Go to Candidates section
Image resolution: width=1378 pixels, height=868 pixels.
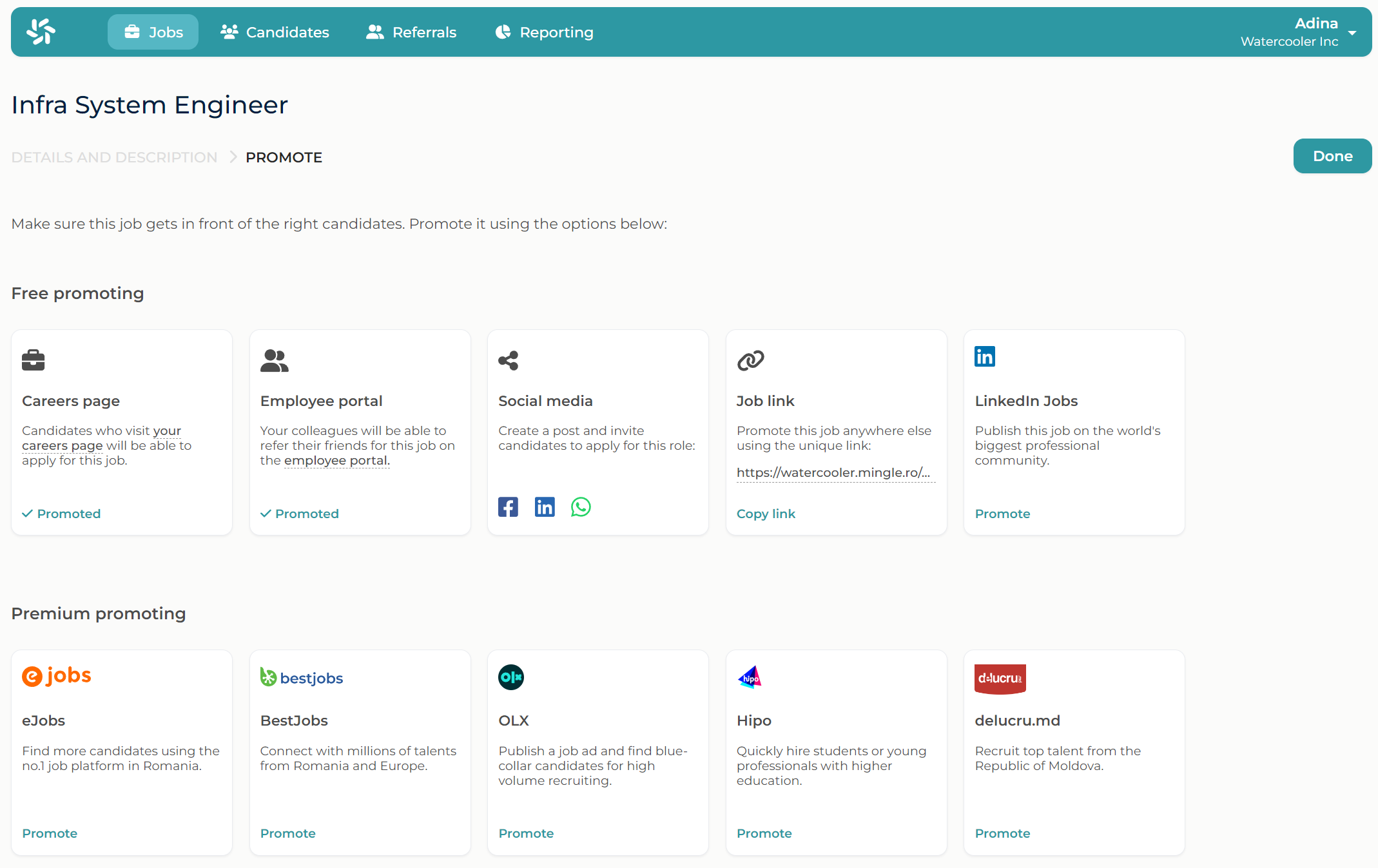(275, 32)
